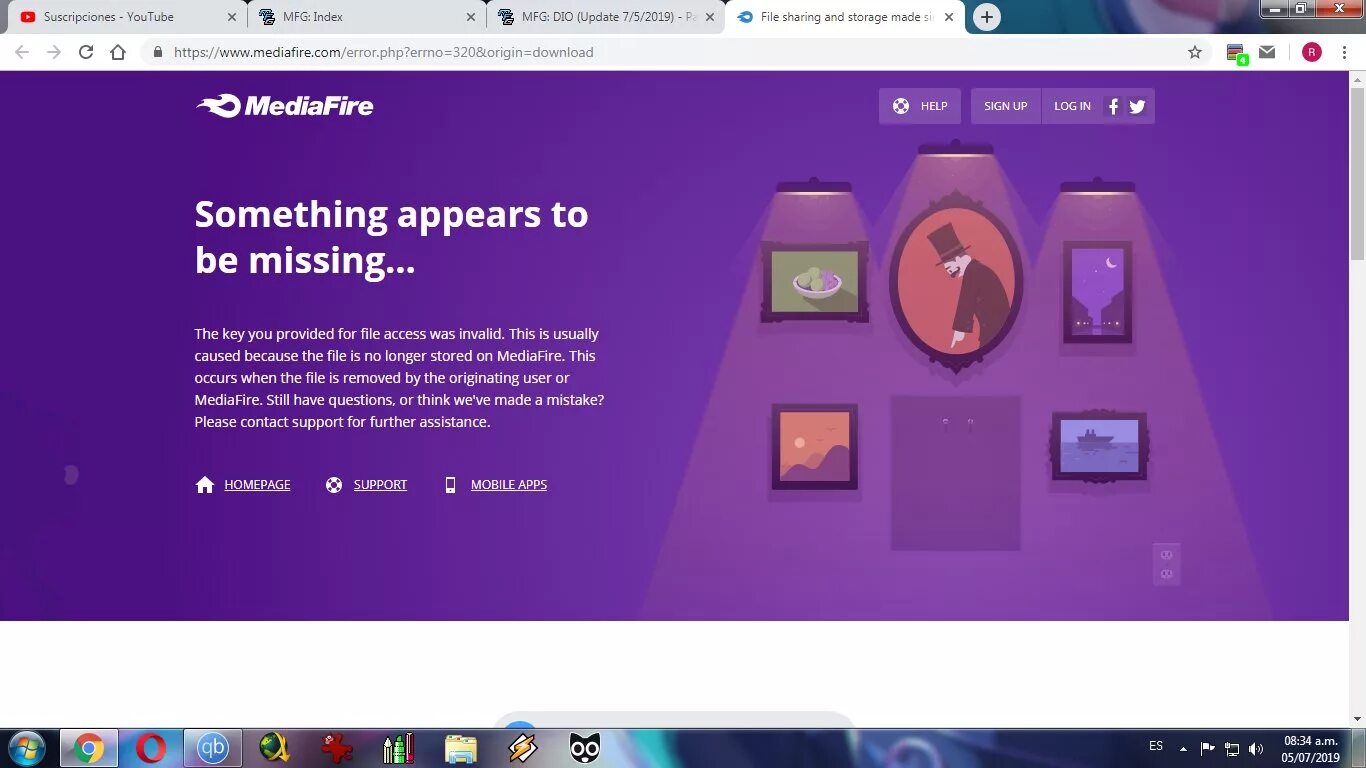Click the padlock site info icon
Screen dimensions: 1366x768
[157, 52]
